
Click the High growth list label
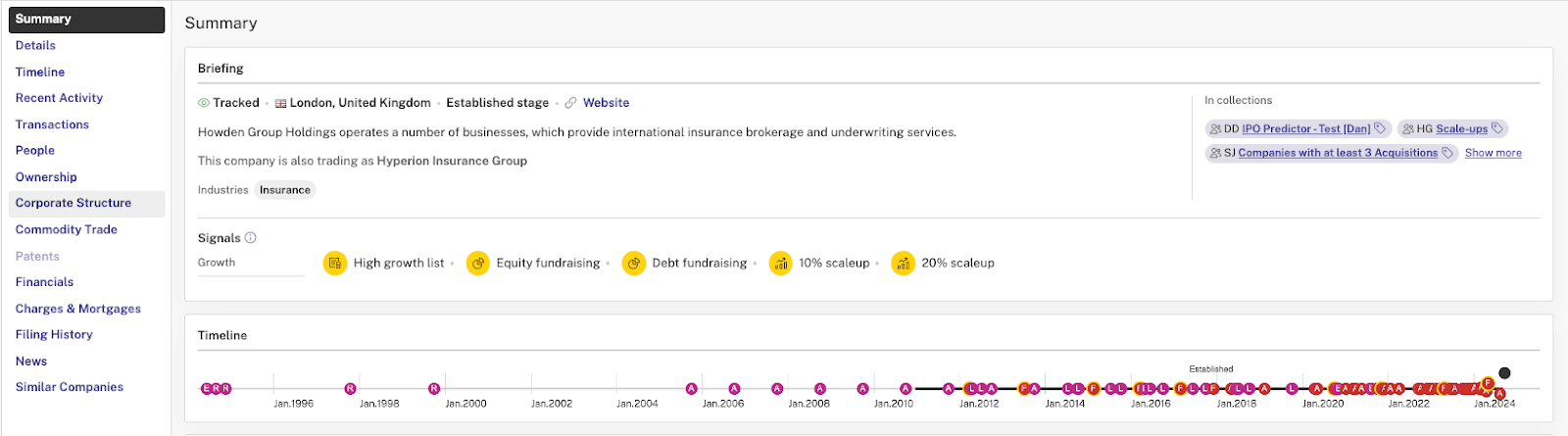[x=399, y=263]
